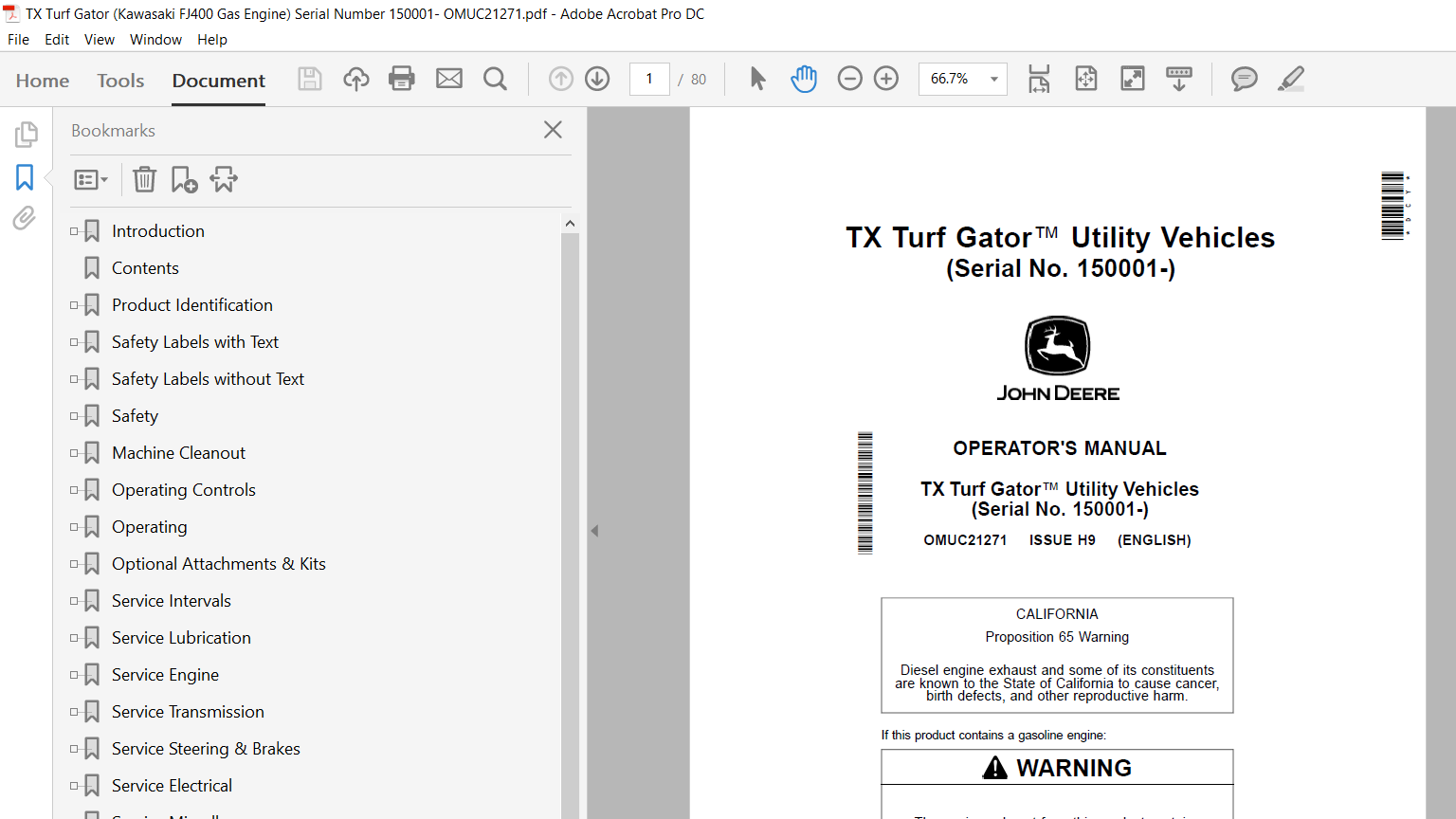Open the Page Thumbnails panel
Viewport: 1456px width, 819px height.
[x=26, y=135]
